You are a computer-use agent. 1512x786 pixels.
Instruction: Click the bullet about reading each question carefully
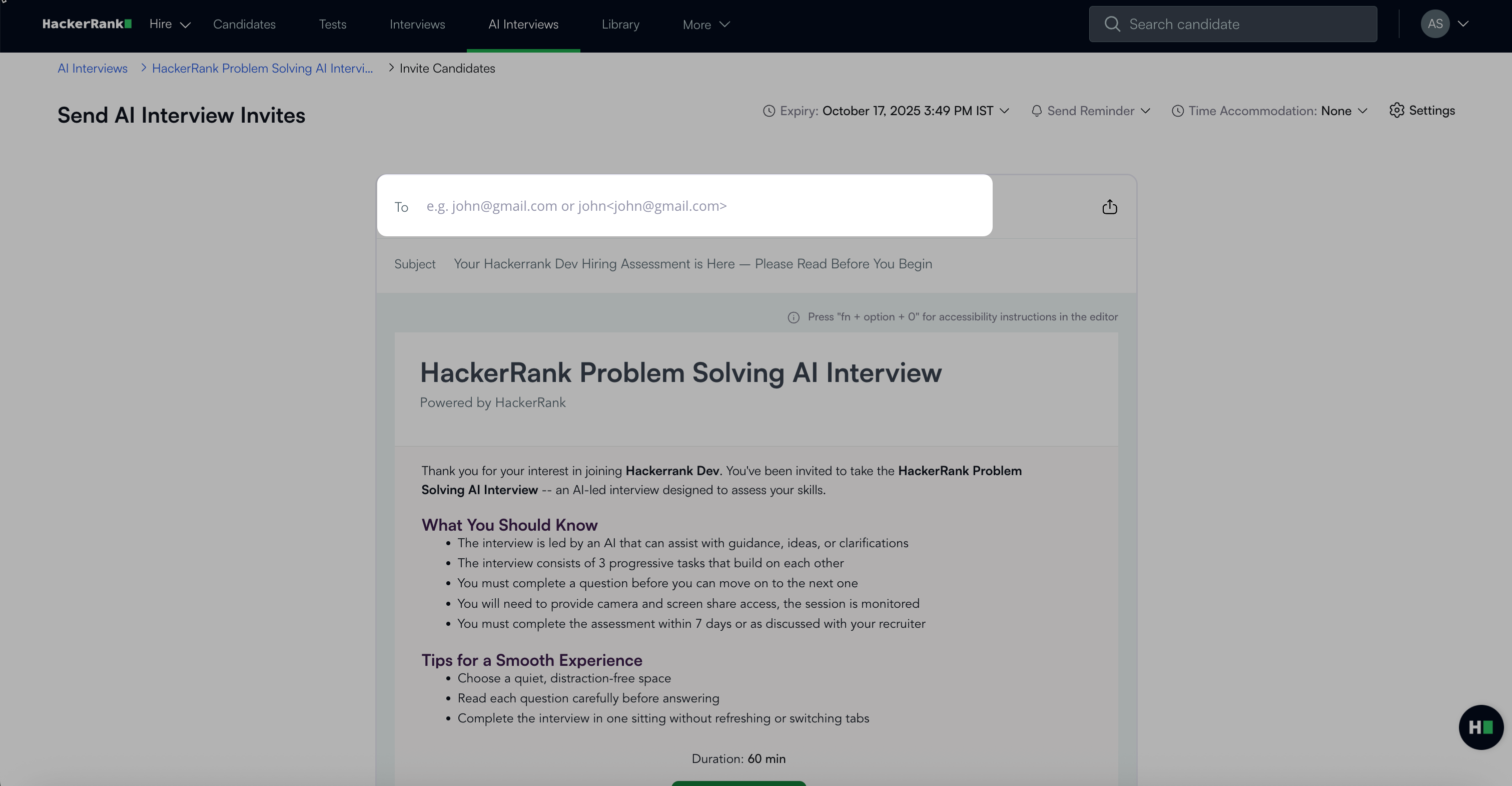[x=588, y=698]
